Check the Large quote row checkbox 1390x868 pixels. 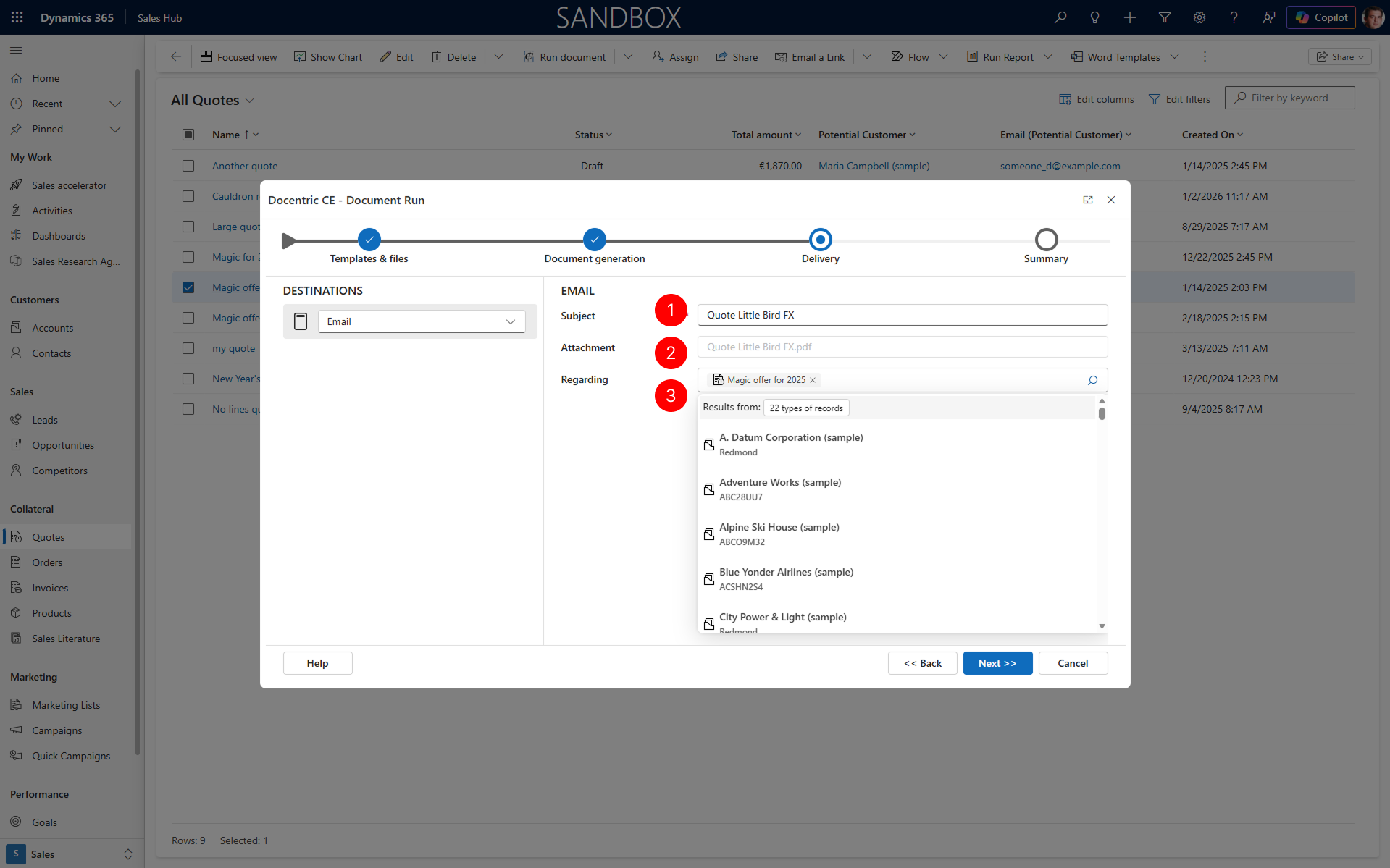point(188,227)
